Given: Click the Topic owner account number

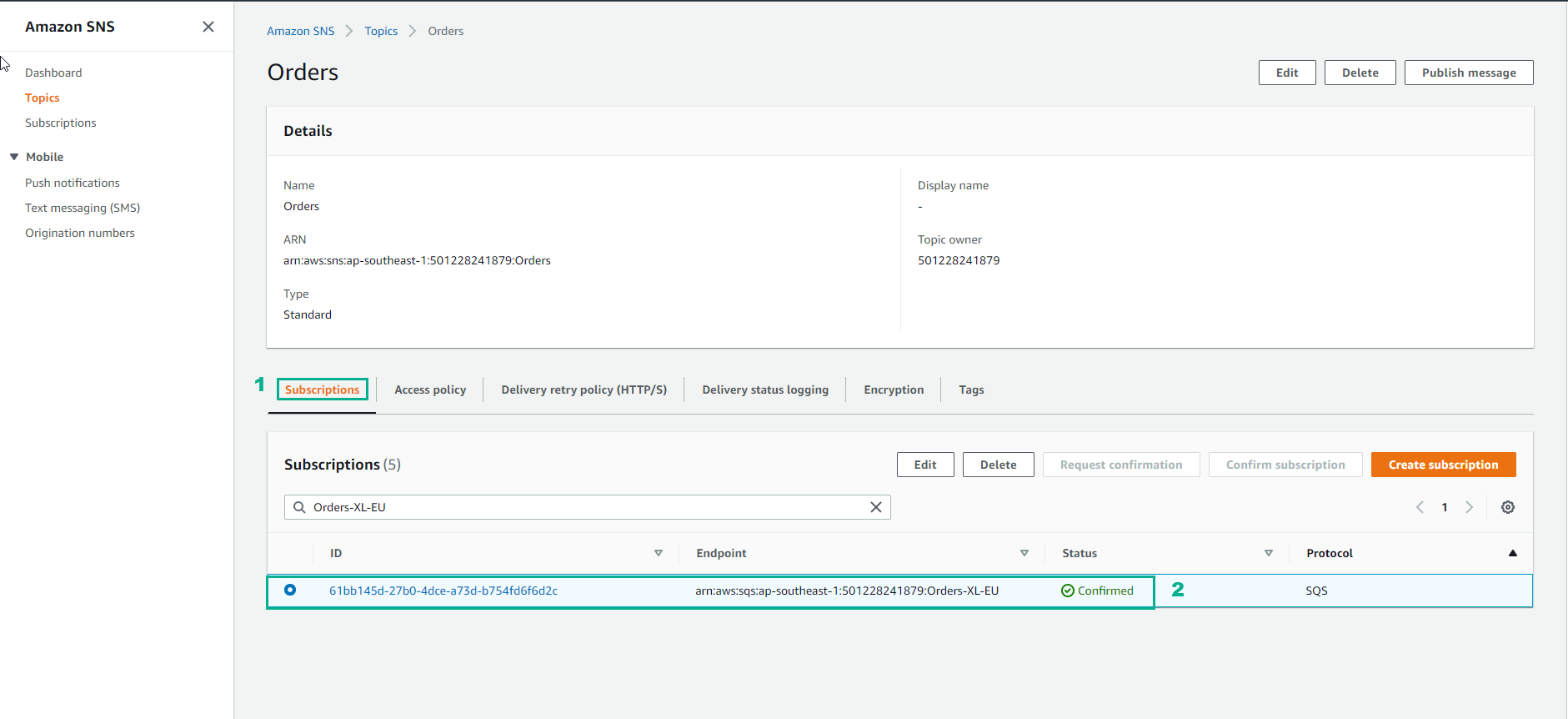Looking at the screenshot, I should [959, 260].
